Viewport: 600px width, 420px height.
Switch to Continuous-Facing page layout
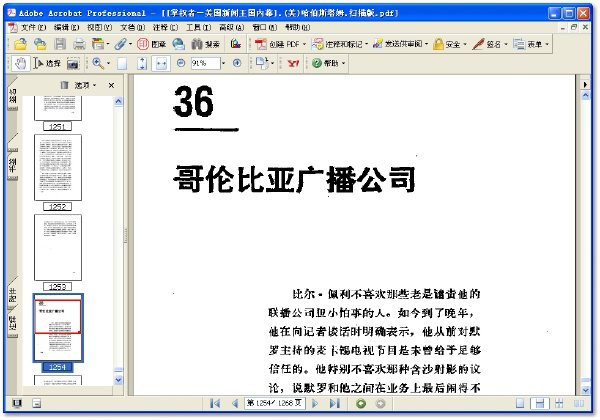point(559,403)
